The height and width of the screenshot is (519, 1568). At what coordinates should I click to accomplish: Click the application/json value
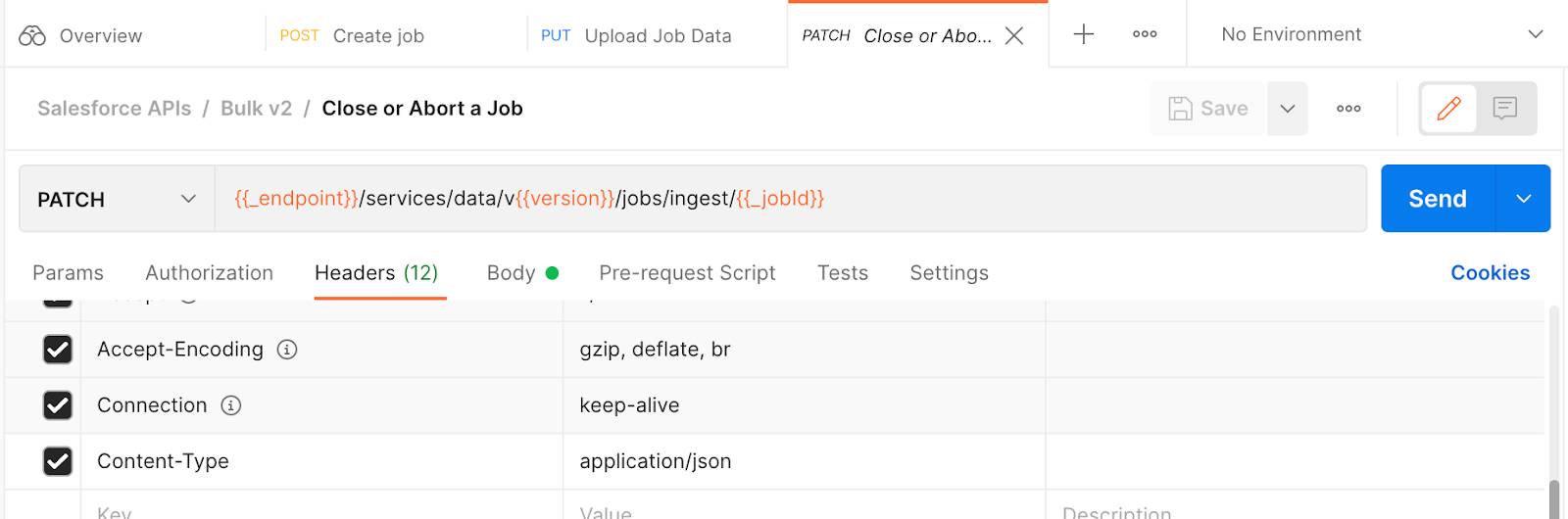click(x=656, y=461)
